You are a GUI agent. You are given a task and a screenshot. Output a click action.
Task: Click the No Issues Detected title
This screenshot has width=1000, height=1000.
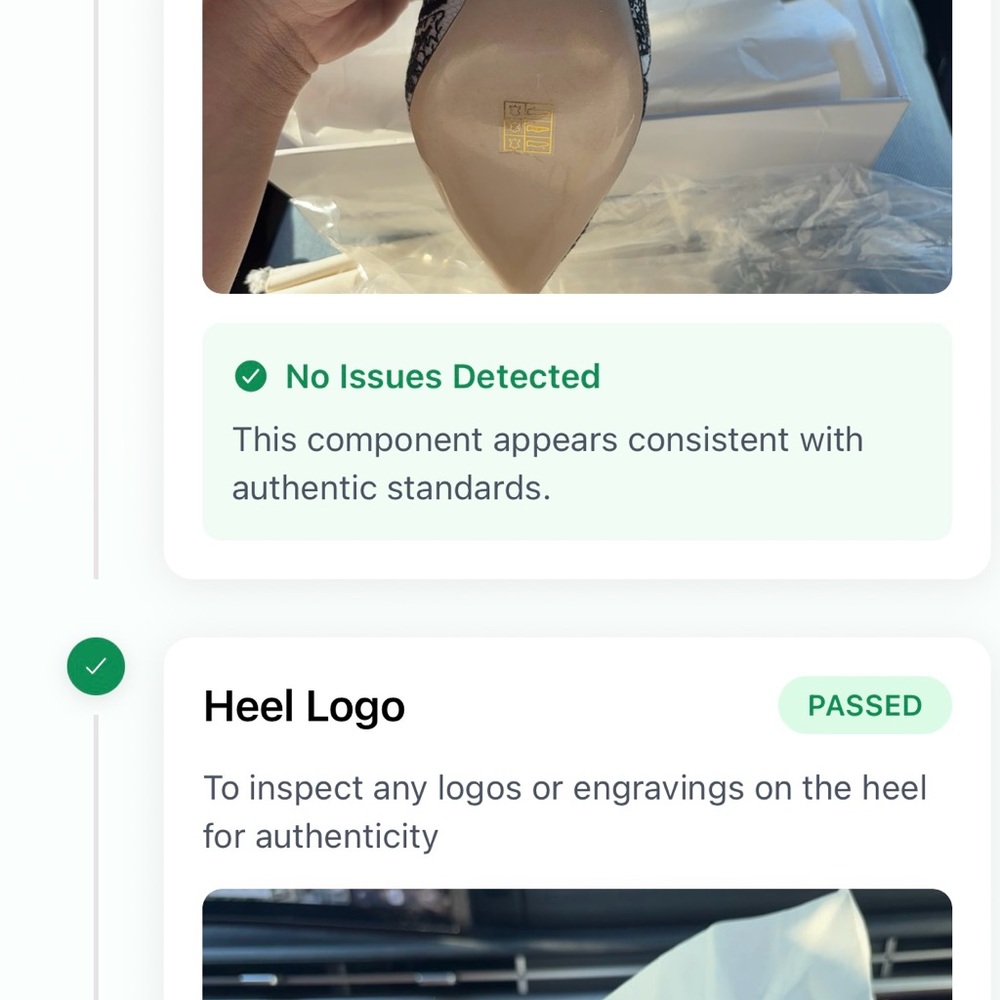click(443, 376)
